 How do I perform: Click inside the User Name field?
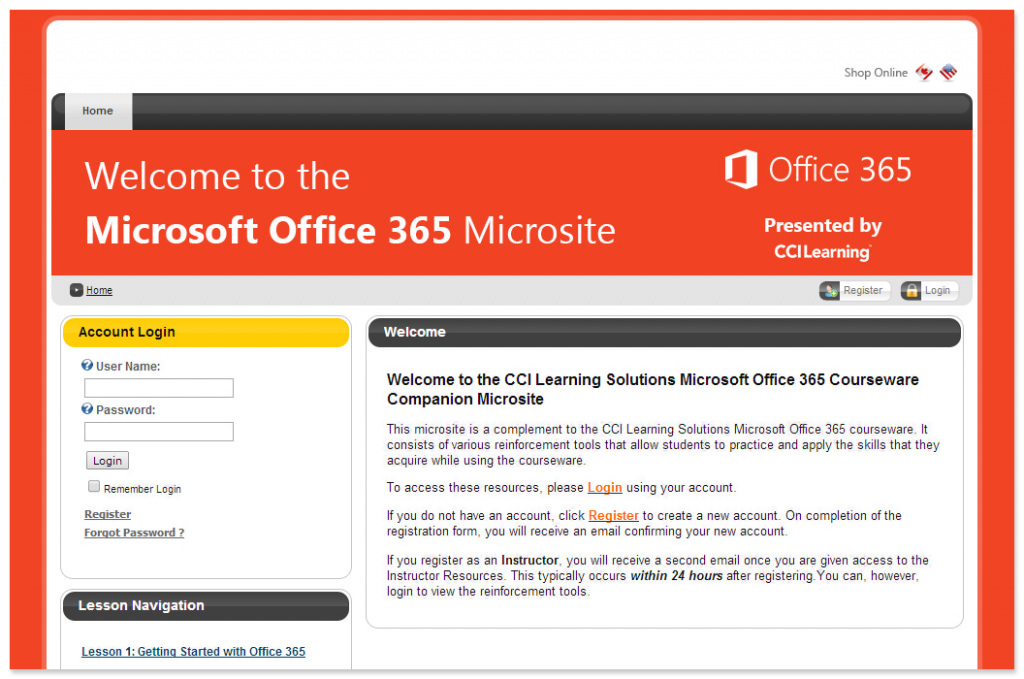point(158,387)
